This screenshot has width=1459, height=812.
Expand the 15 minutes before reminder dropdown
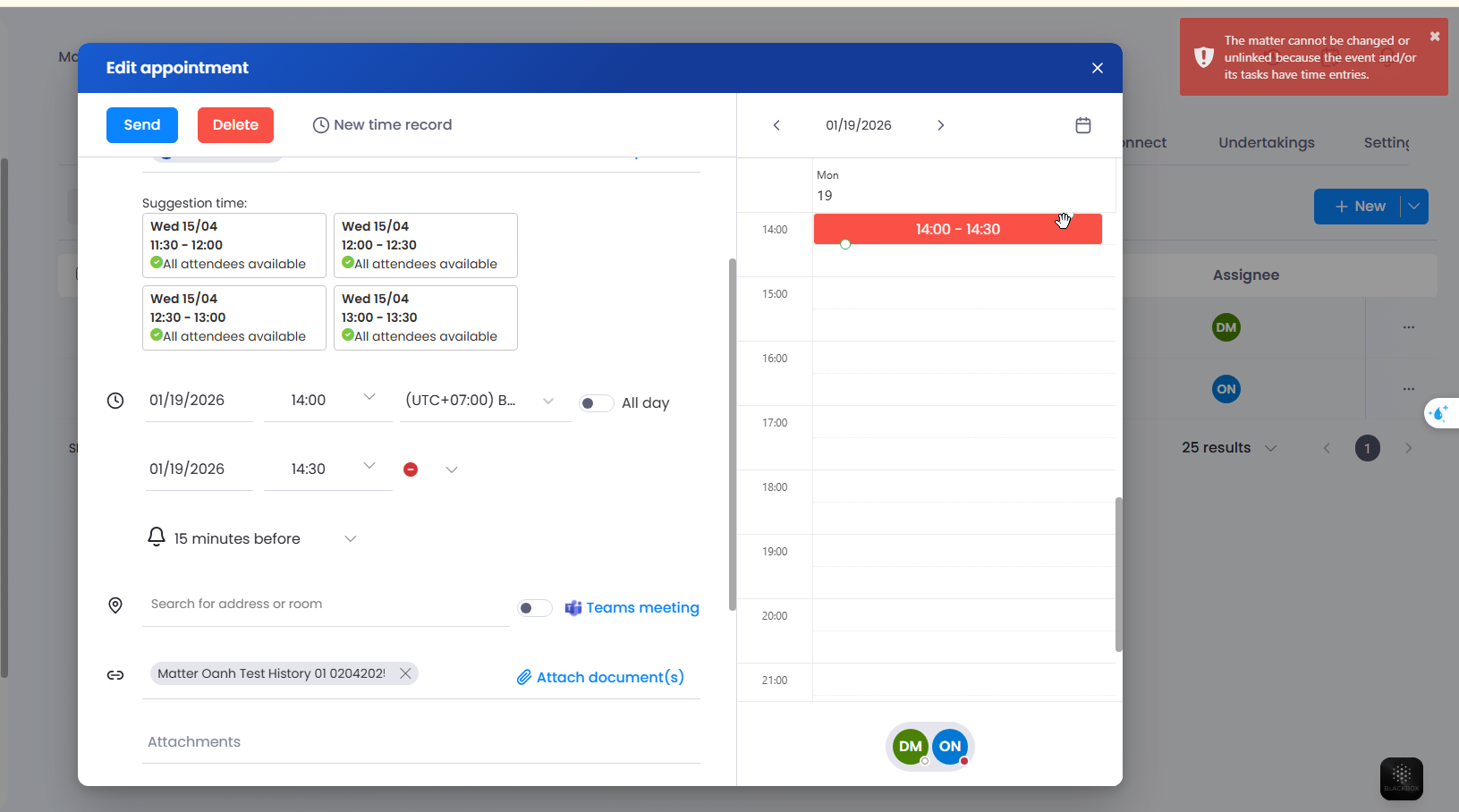(x=350, y=538)
